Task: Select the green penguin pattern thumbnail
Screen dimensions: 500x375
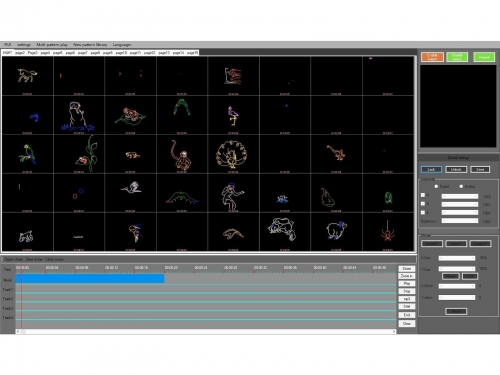Action: tap(388, 193)
